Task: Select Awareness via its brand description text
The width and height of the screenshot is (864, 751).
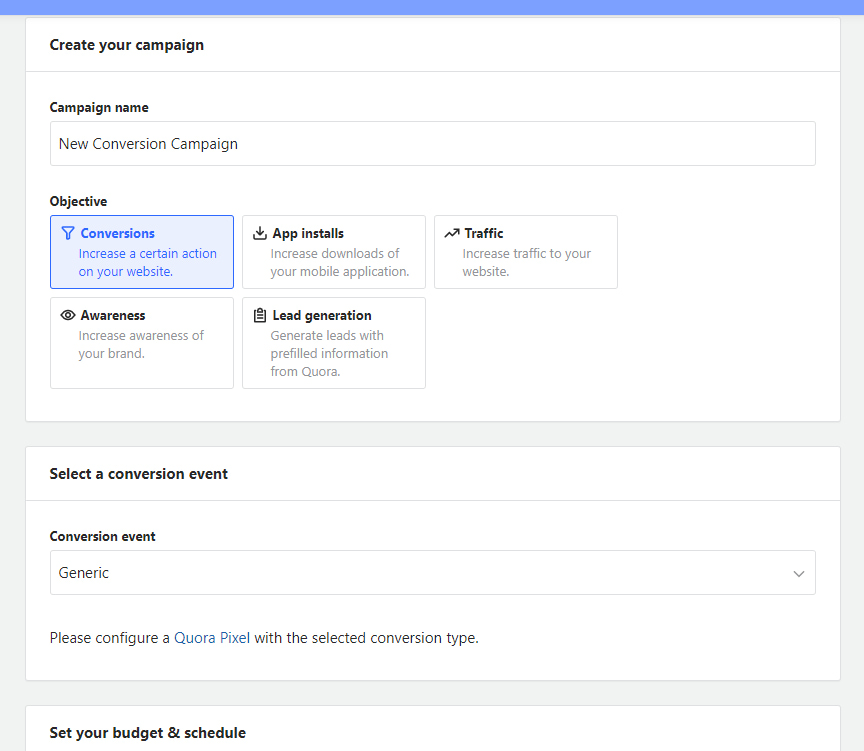Action: [x=141, y=345]
